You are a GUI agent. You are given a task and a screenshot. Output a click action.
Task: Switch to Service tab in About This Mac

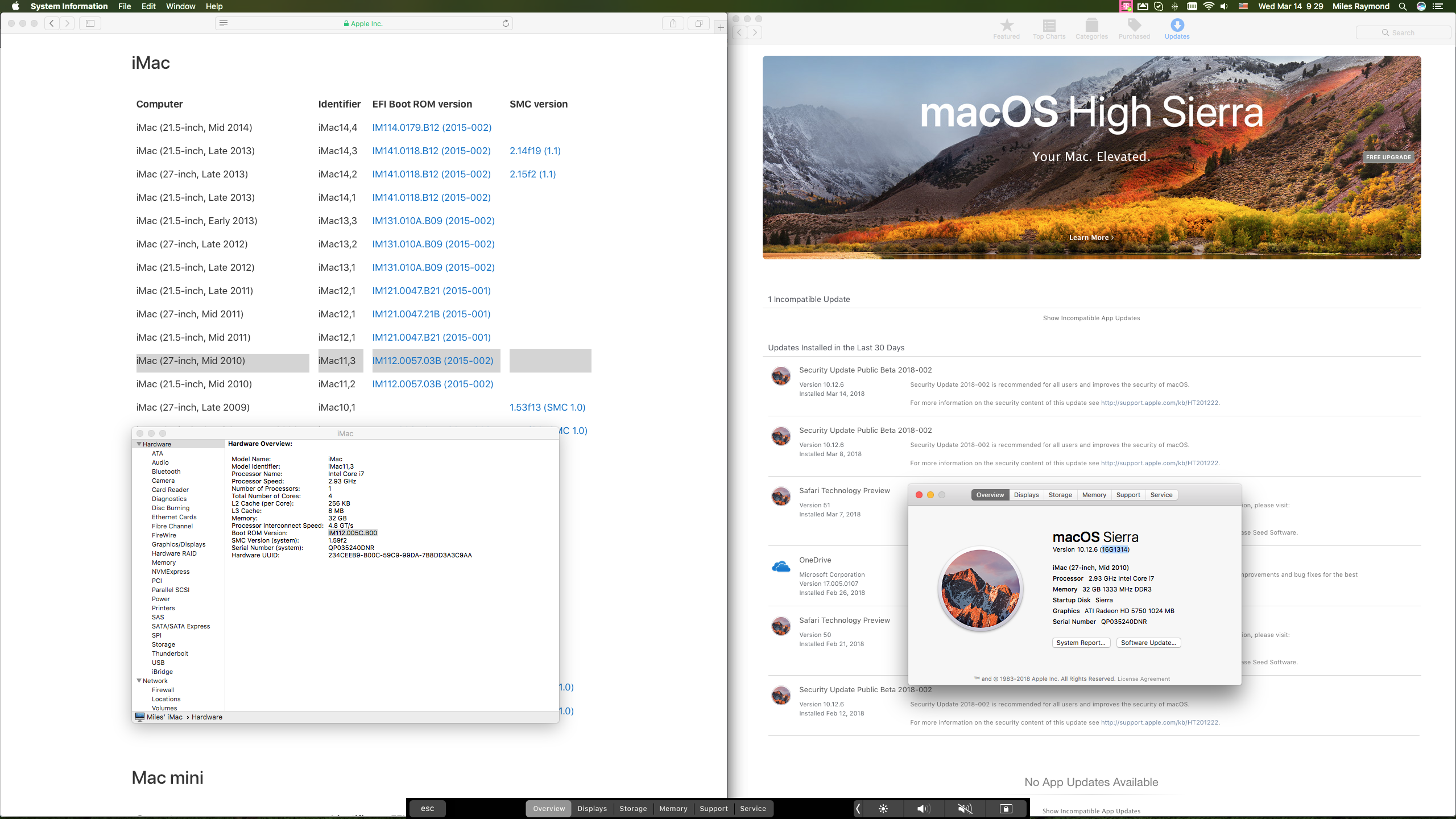tap(1161, 495)
